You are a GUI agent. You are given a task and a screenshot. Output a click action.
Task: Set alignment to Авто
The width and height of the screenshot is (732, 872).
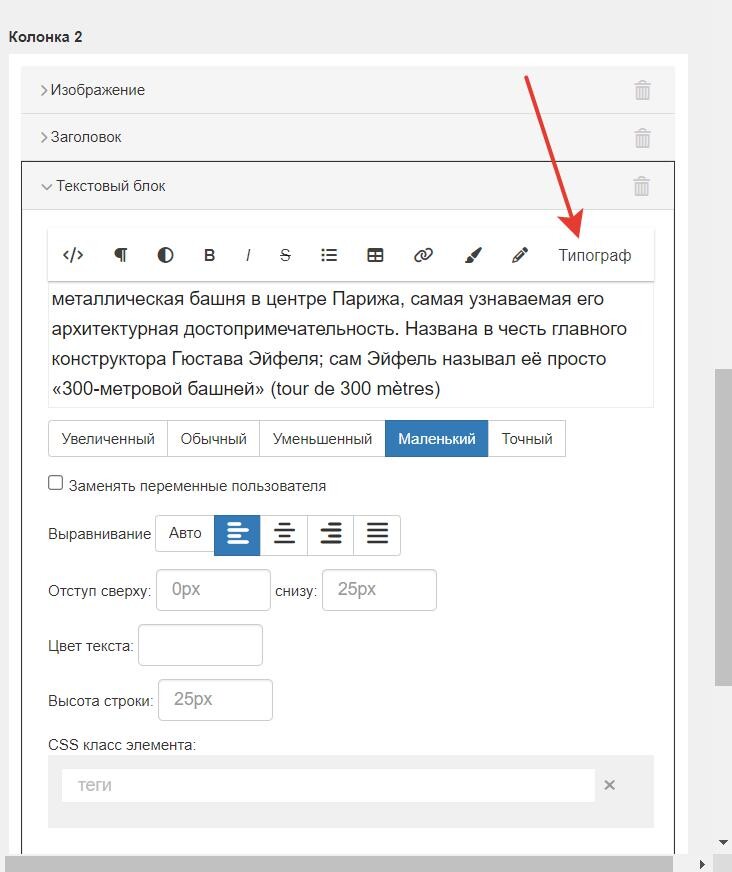[185, 533]
